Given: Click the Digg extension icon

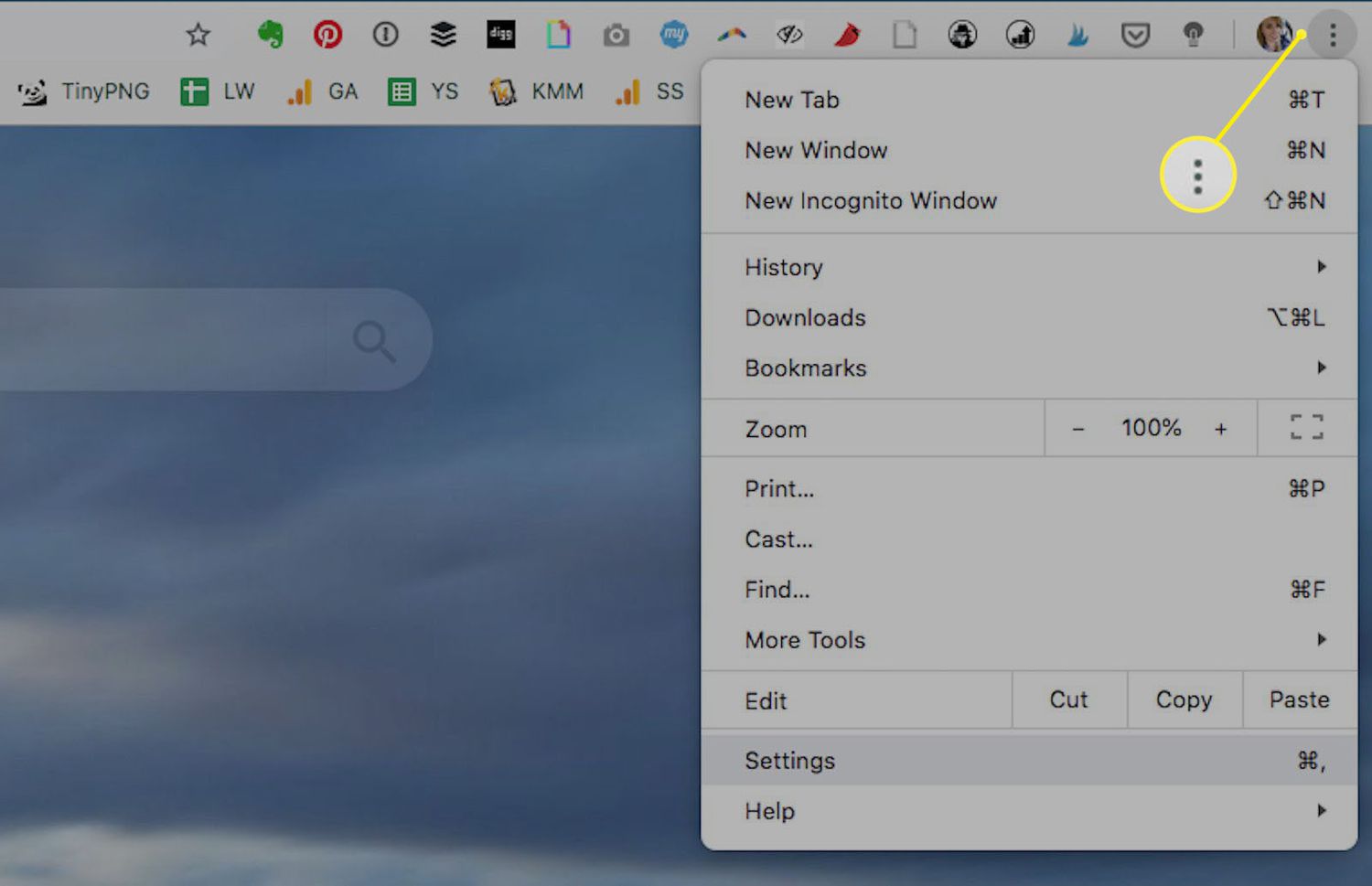Looking at the screenshot, I should click(x=500, y=35).
